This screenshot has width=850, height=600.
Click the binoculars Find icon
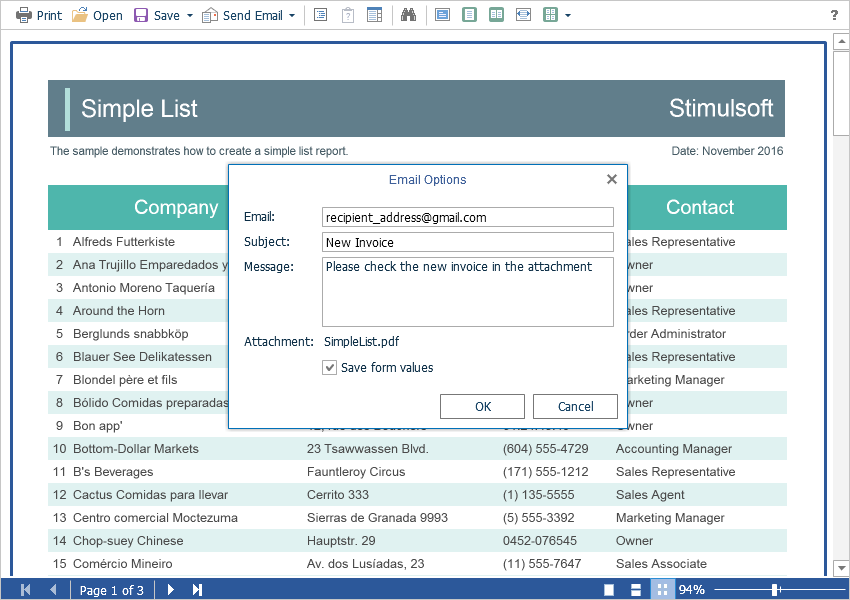(x=408, y=15)
